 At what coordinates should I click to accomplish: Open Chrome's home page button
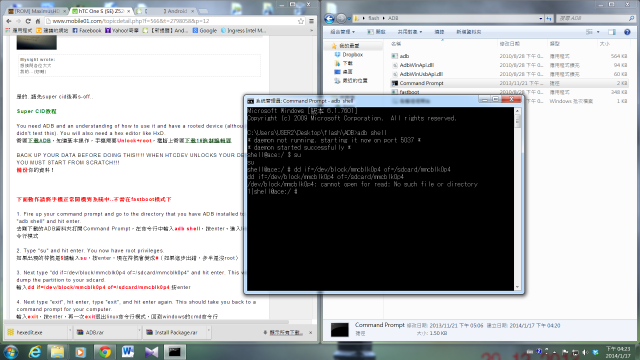38,21
